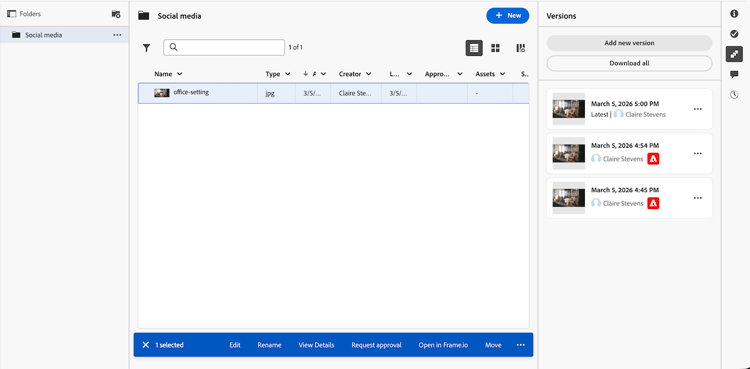Image resolution: width=750 pixels, height=369 pixels.
Task: Click the March 5, 2026 5:00 PM text
Action: point(624,104)
